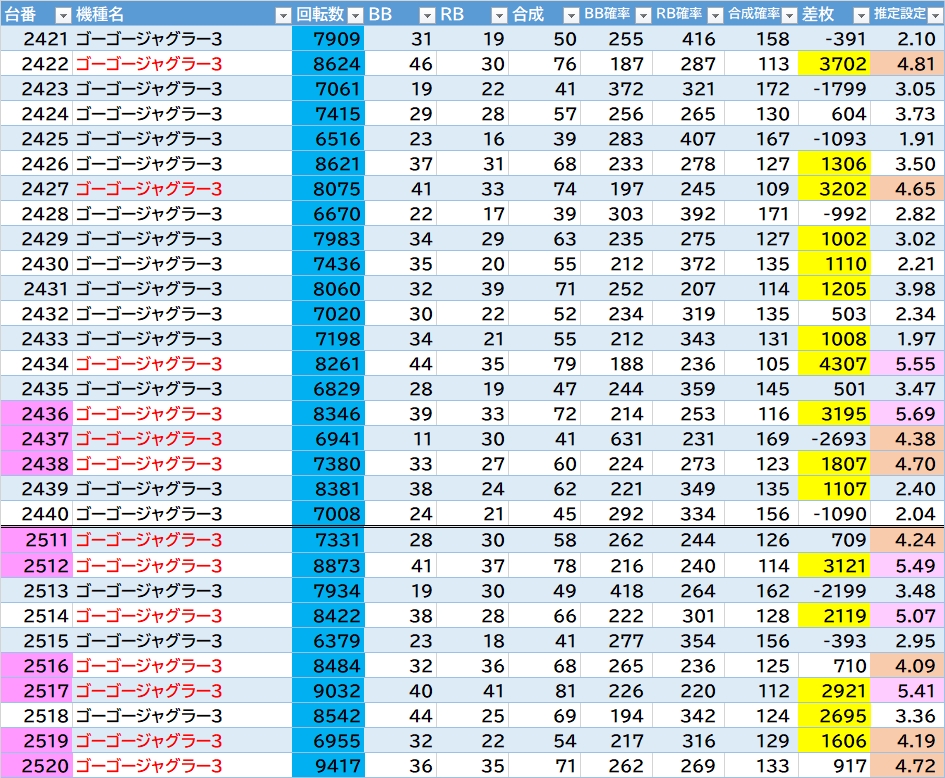Select estimated setting cell 4.72
The height and width of the screenshot is (778, 945).
pyautogui.click(x=908, y=766)
